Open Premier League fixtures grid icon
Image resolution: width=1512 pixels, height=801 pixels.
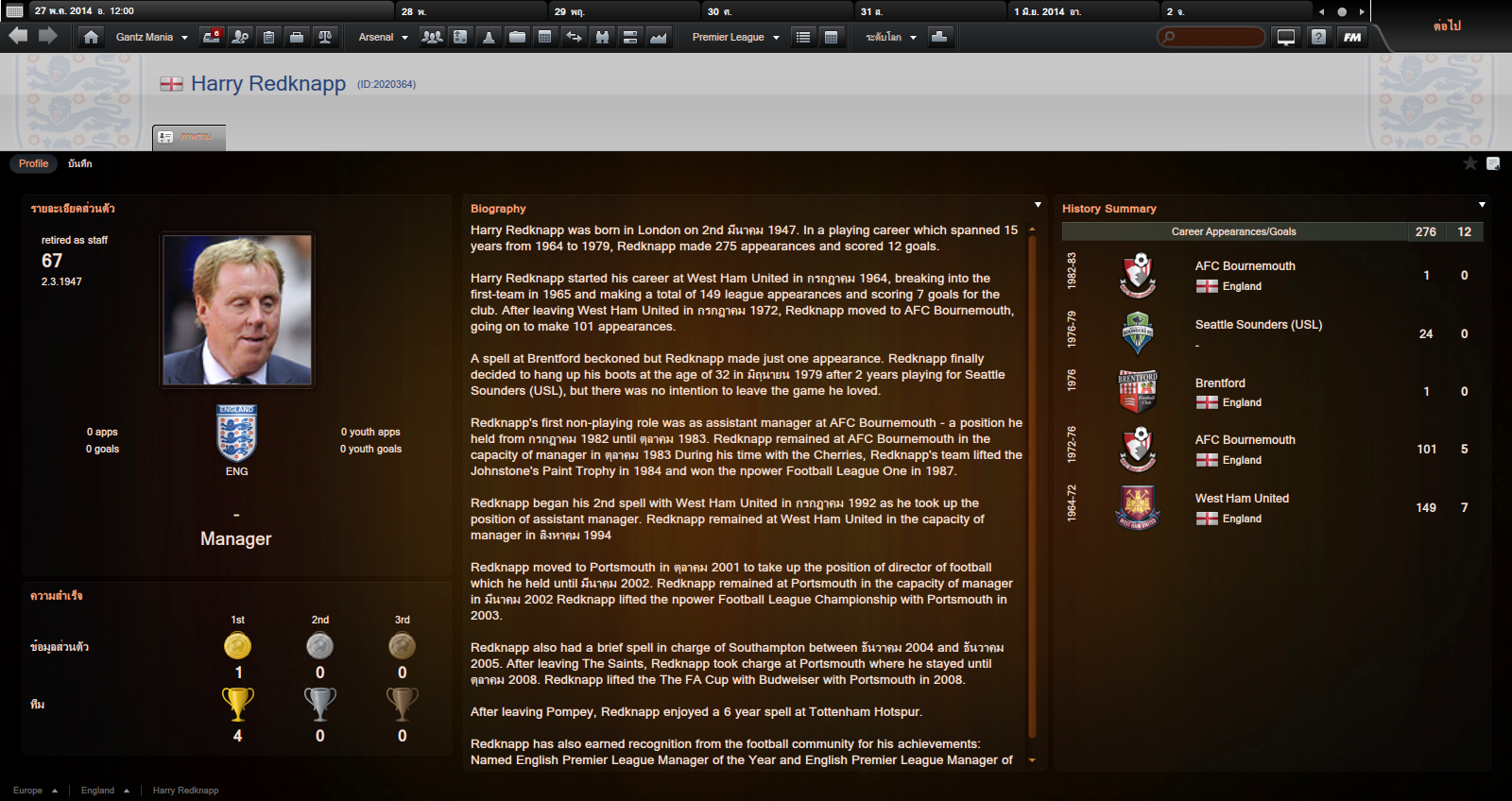[832, 37]
